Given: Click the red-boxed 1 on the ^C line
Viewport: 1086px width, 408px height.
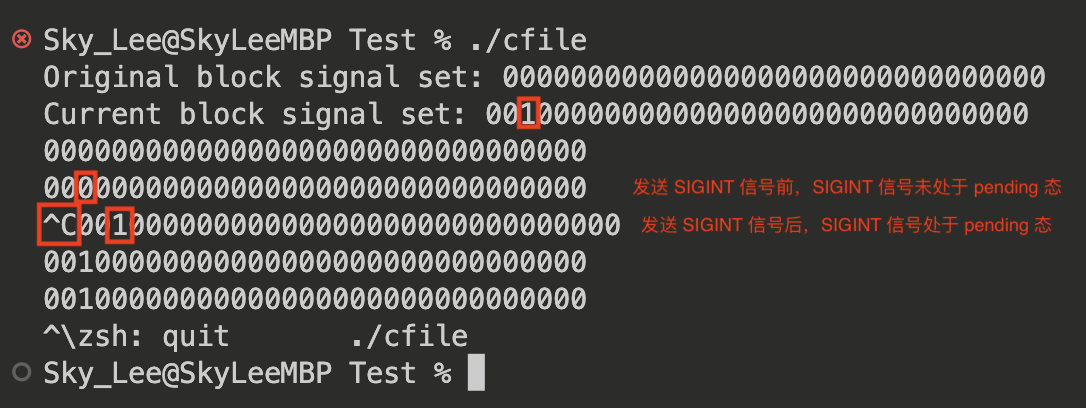Looking at the screenshot, I should point(120,225).
